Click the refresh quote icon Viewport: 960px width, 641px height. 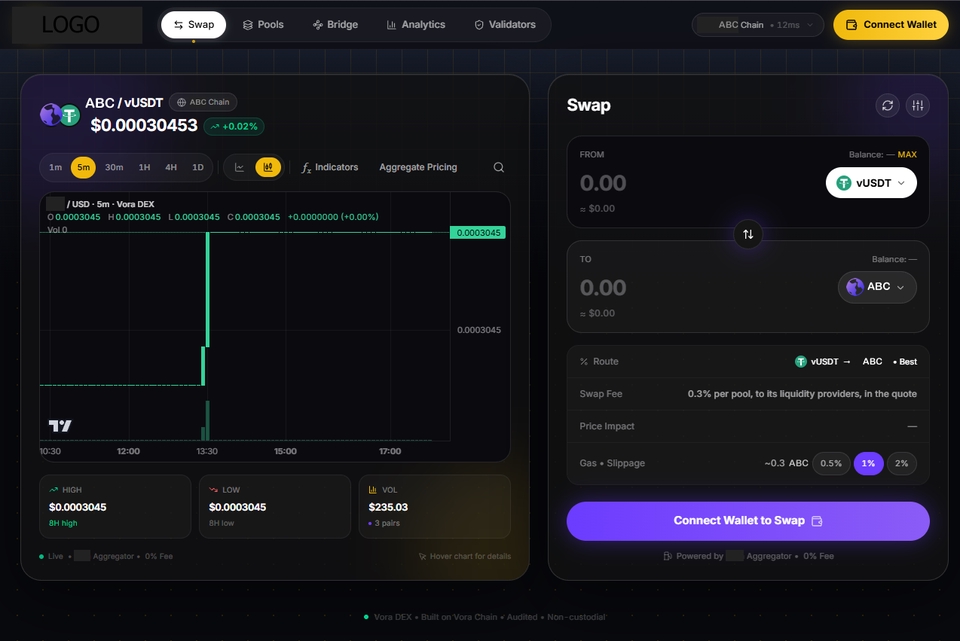pyautogui.click(x=887, y=105)
